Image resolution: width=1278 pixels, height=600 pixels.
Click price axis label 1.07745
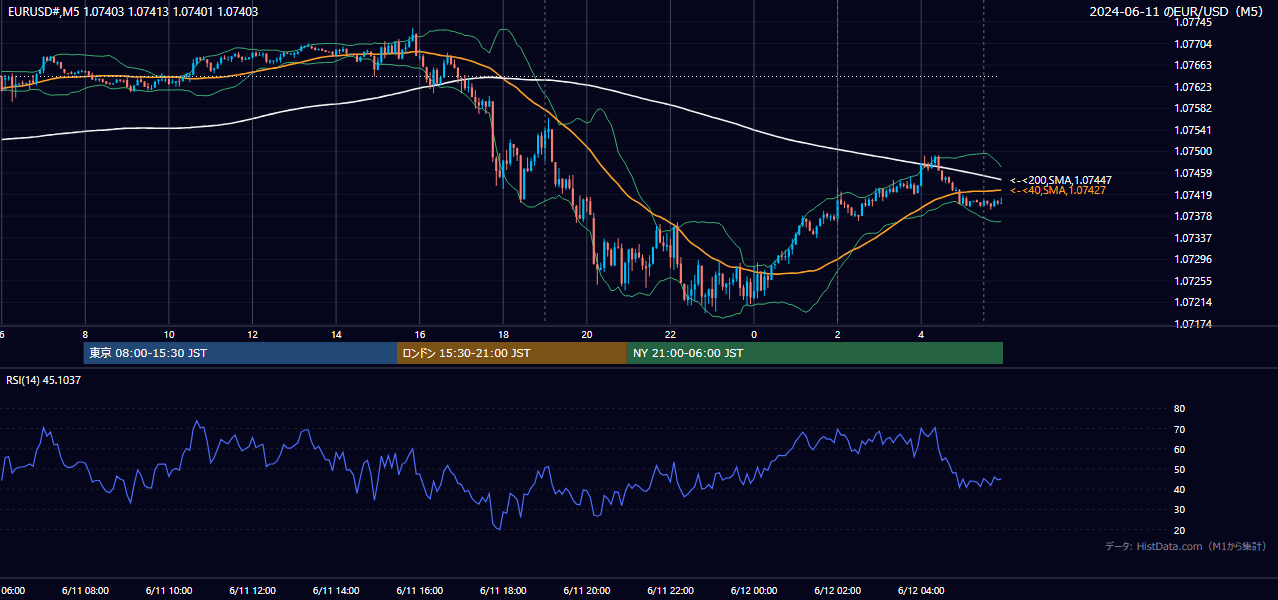tap(1193, 22)
